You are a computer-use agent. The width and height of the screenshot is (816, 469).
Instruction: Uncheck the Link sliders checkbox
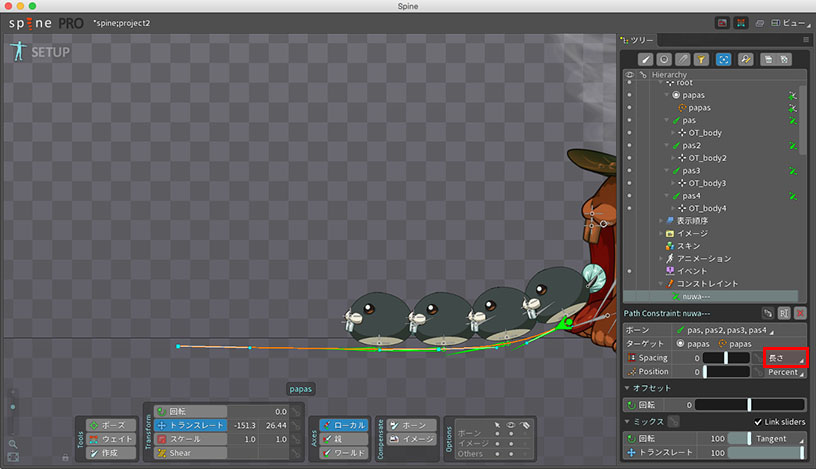(758, 422)
